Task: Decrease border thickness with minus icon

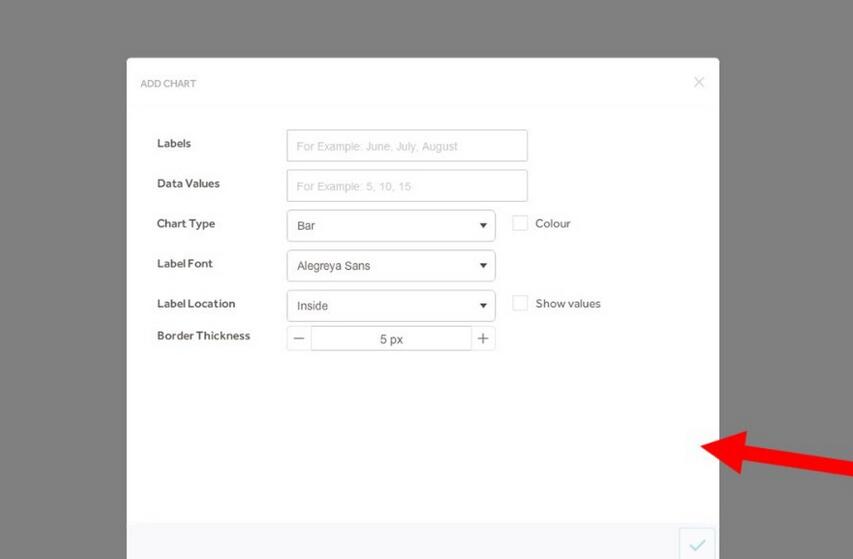Action: (x=299, y=339)
